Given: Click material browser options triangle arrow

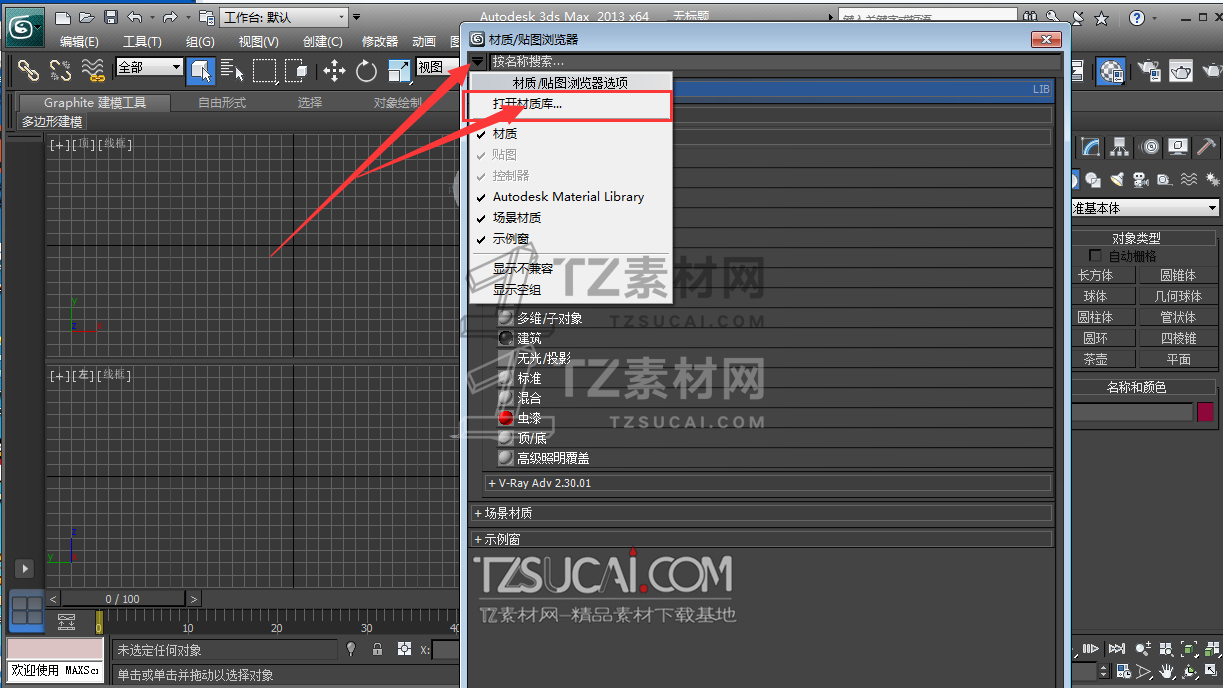Looking at the screenshot, I should point(478,62).
